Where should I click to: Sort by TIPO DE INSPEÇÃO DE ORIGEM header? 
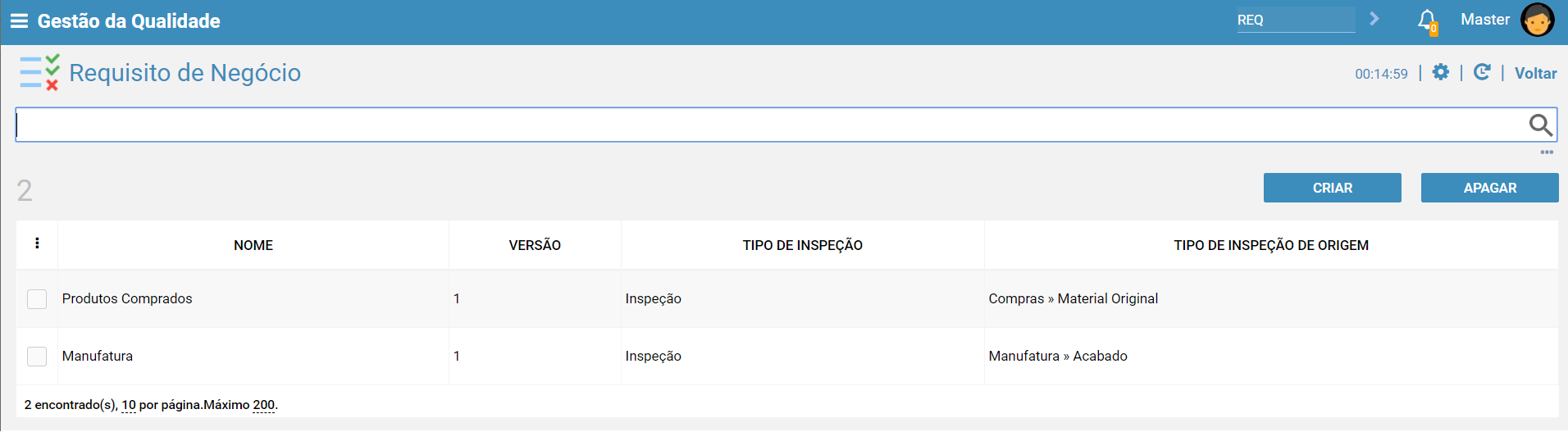[x=1271, y=245]
